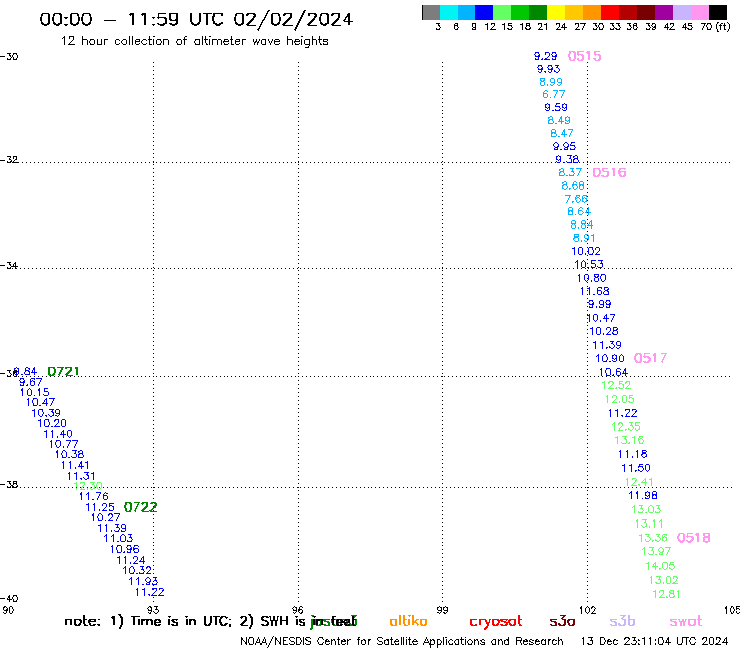Click the wave height value 11.98

643,495
